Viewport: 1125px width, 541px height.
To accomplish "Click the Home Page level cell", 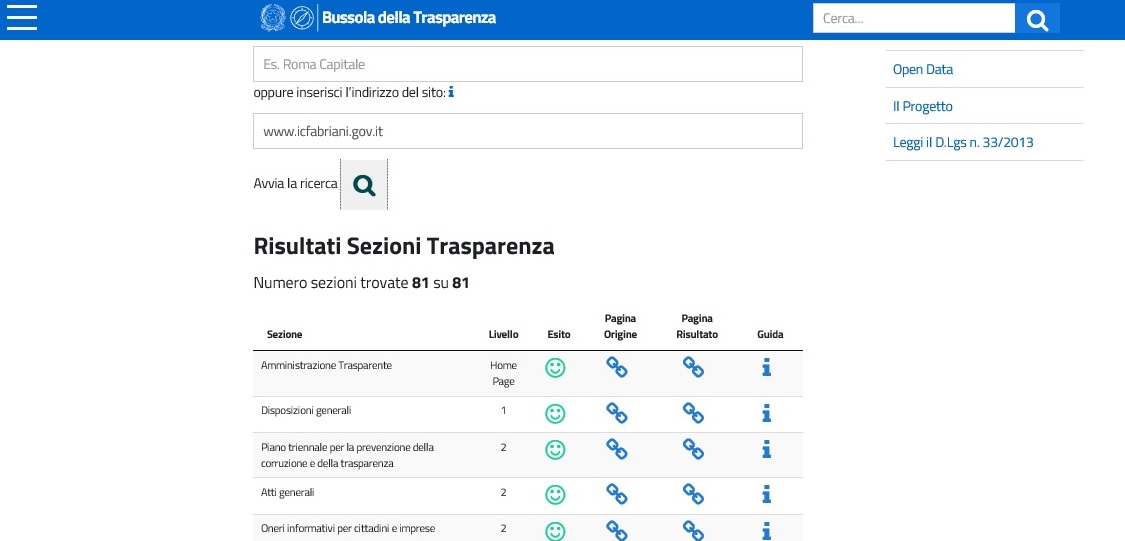I will click(x=503, y=373).
